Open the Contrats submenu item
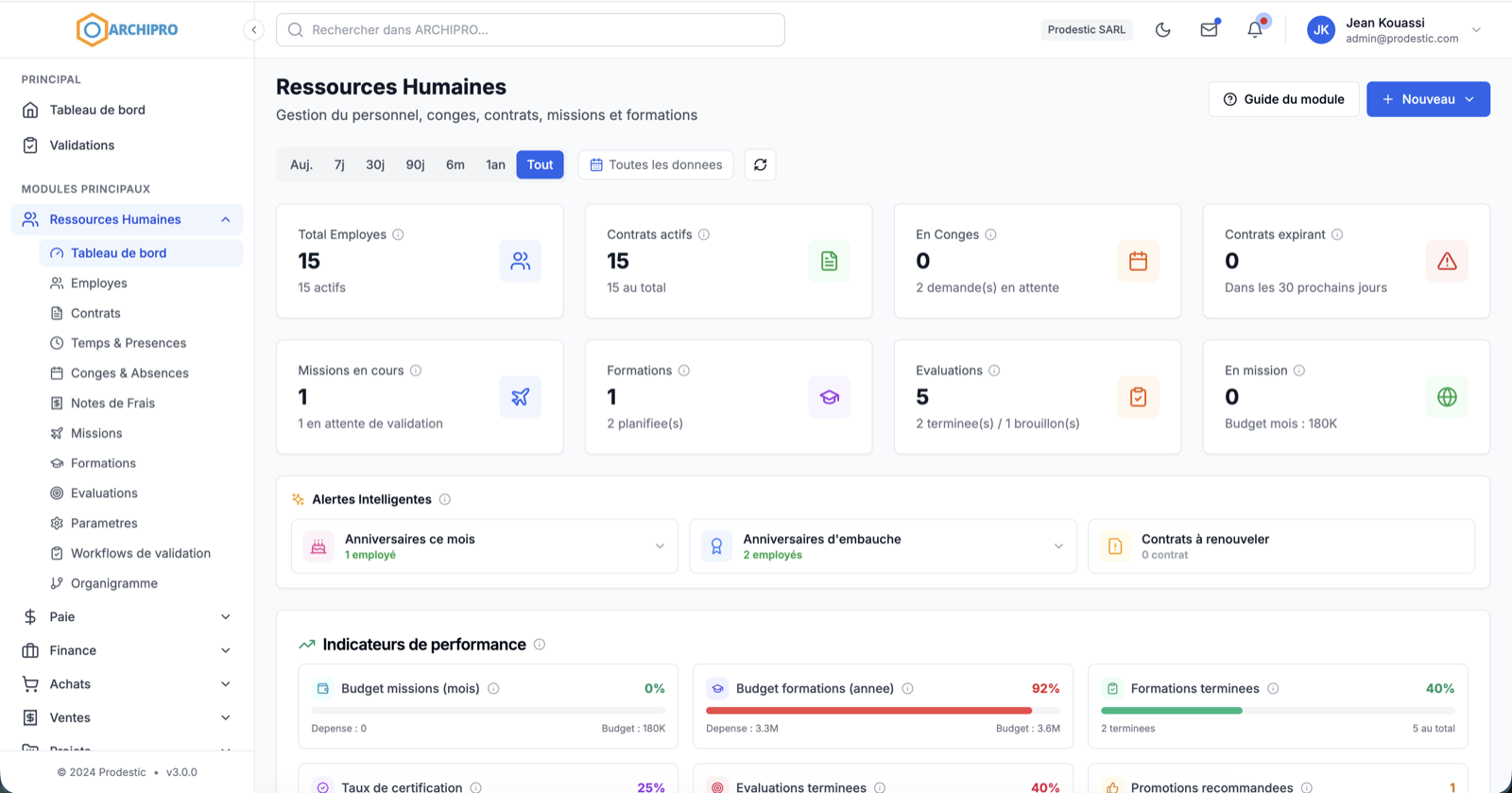Viewport: 1512px width, 793px height. (141, 313)
